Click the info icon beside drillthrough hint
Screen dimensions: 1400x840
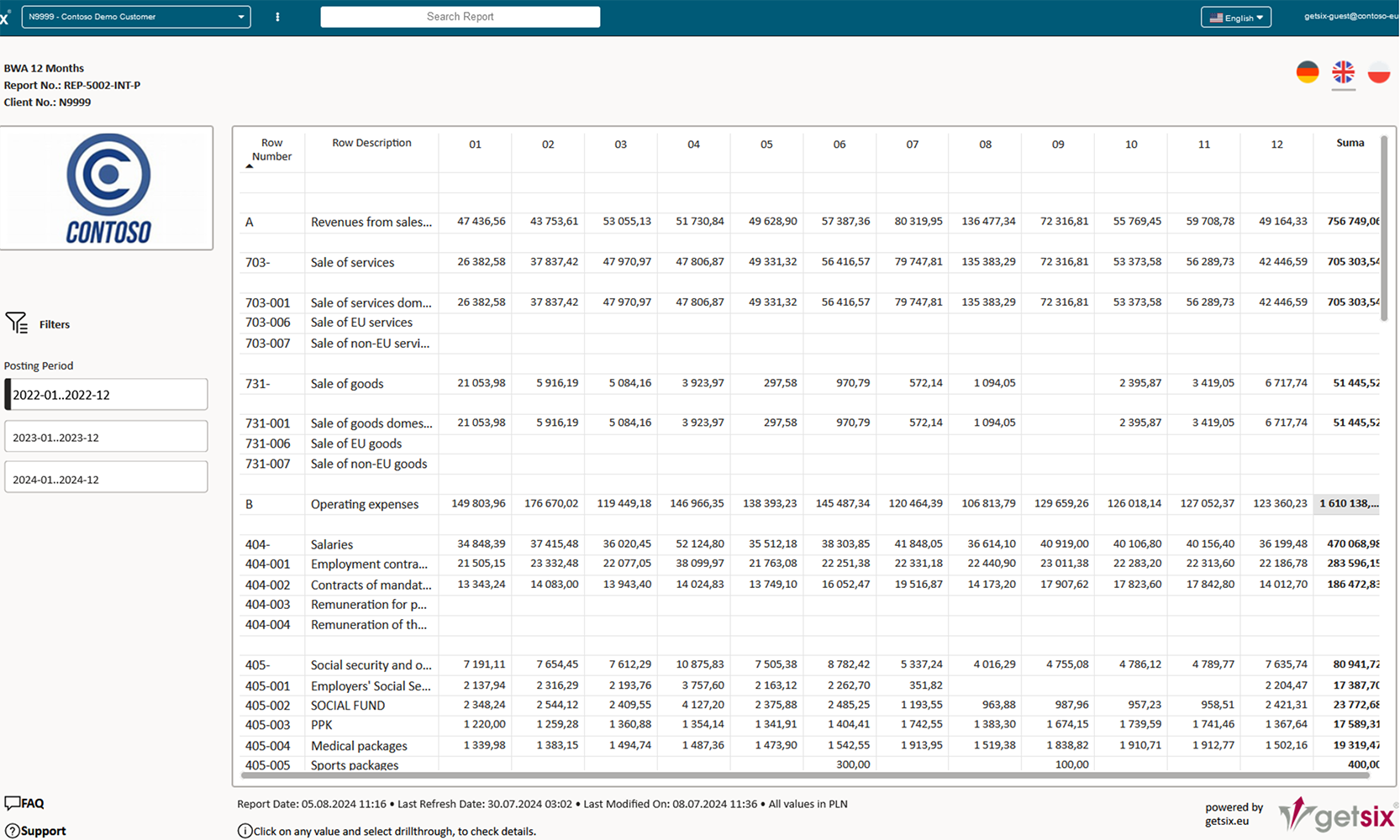245,831
